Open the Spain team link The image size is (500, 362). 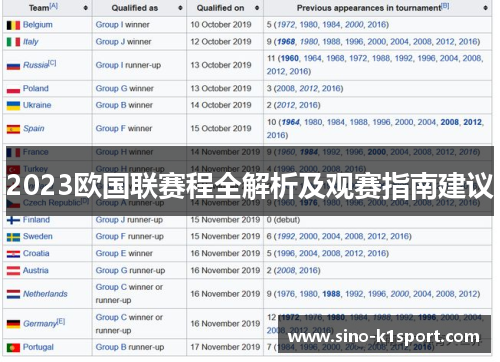point(34,128)
